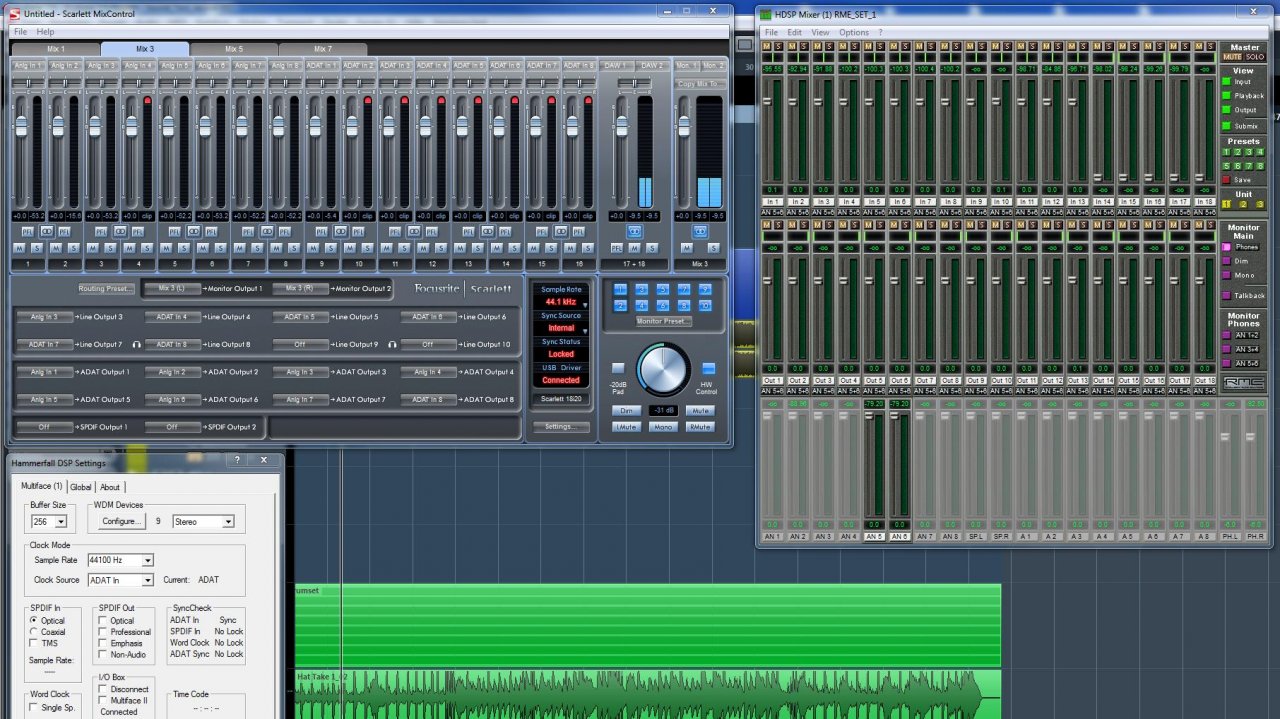Mute channel 1 in Scarlett MixControl
The width and height of the screenshot is (1280, 719).
tap(19, 248)
